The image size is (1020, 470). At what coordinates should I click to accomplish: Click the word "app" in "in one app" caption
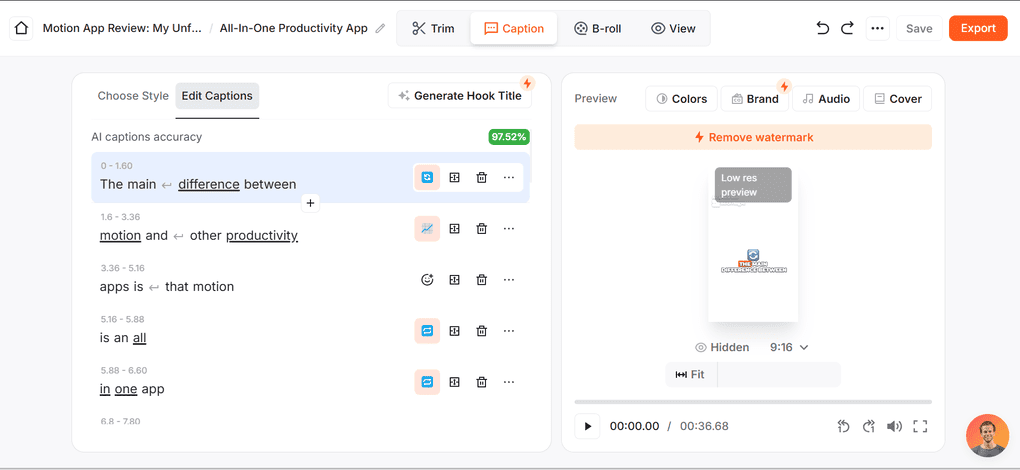pyautogui.click(x=153, y=389)
